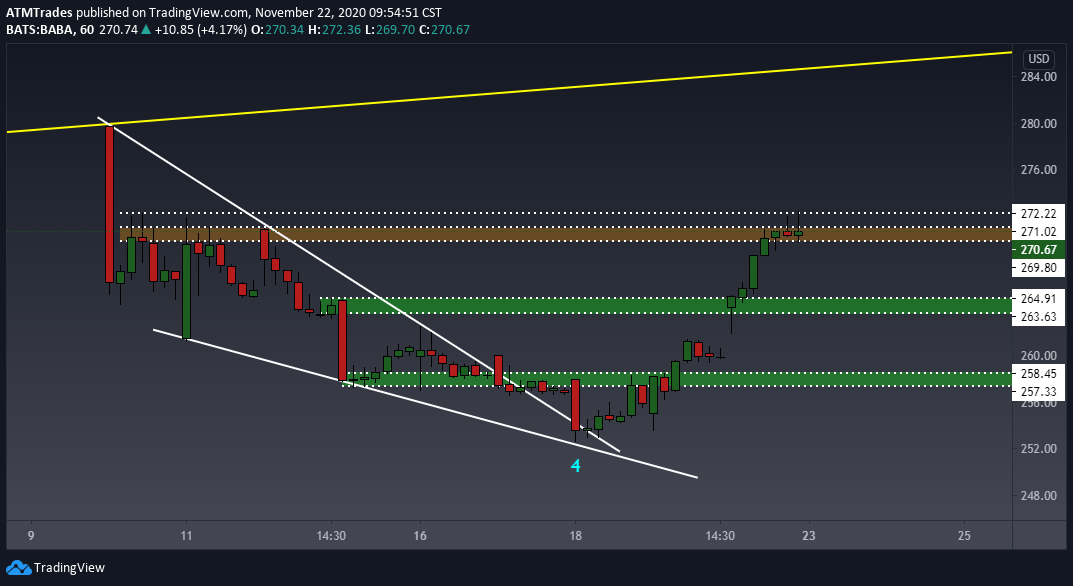Select the 258.45 price level tag
This screenshot has width=1073, height=586.
pyautogui.click(x=1038, y=374)
